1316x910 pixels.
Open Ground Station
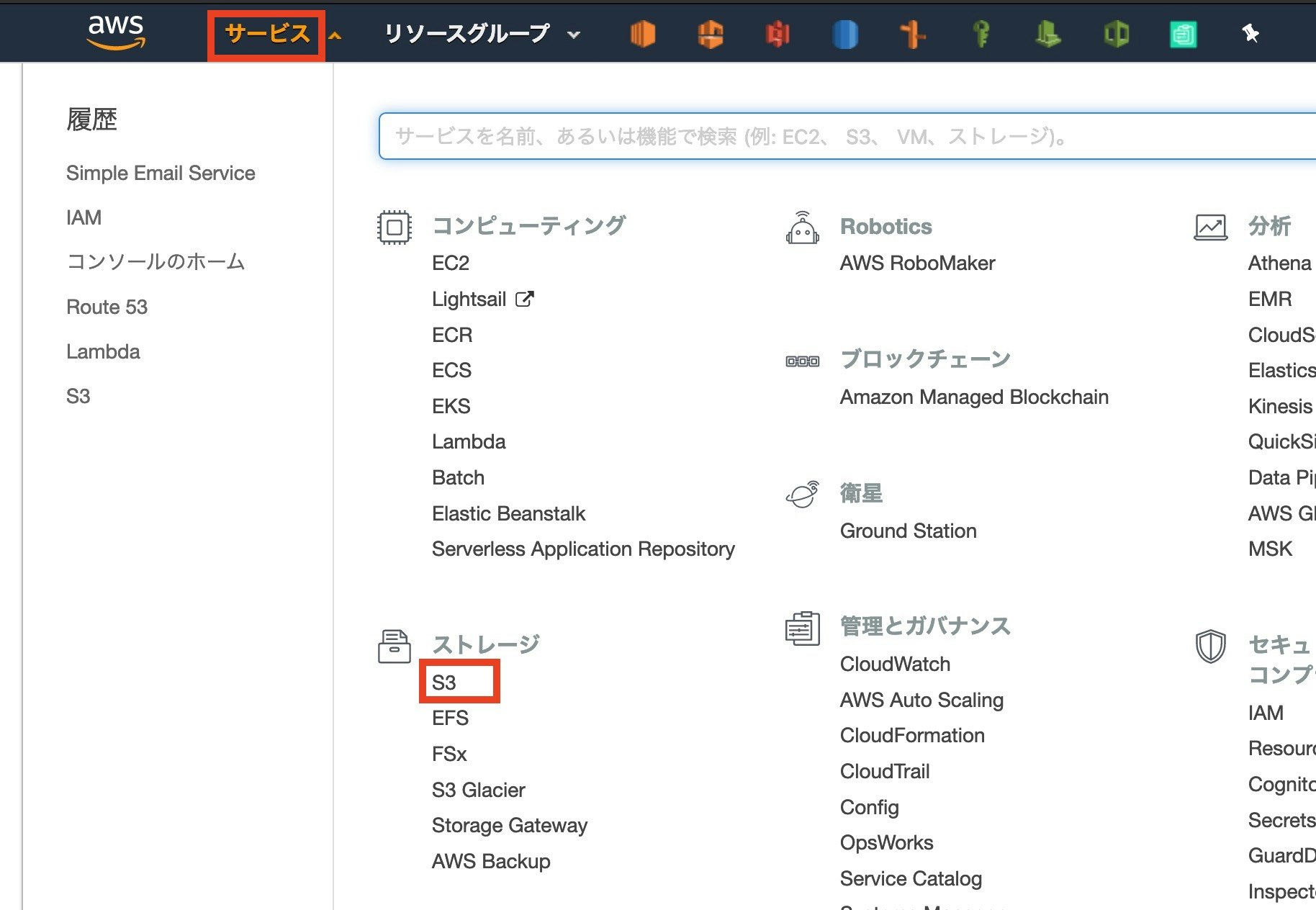tap(908, 531)
